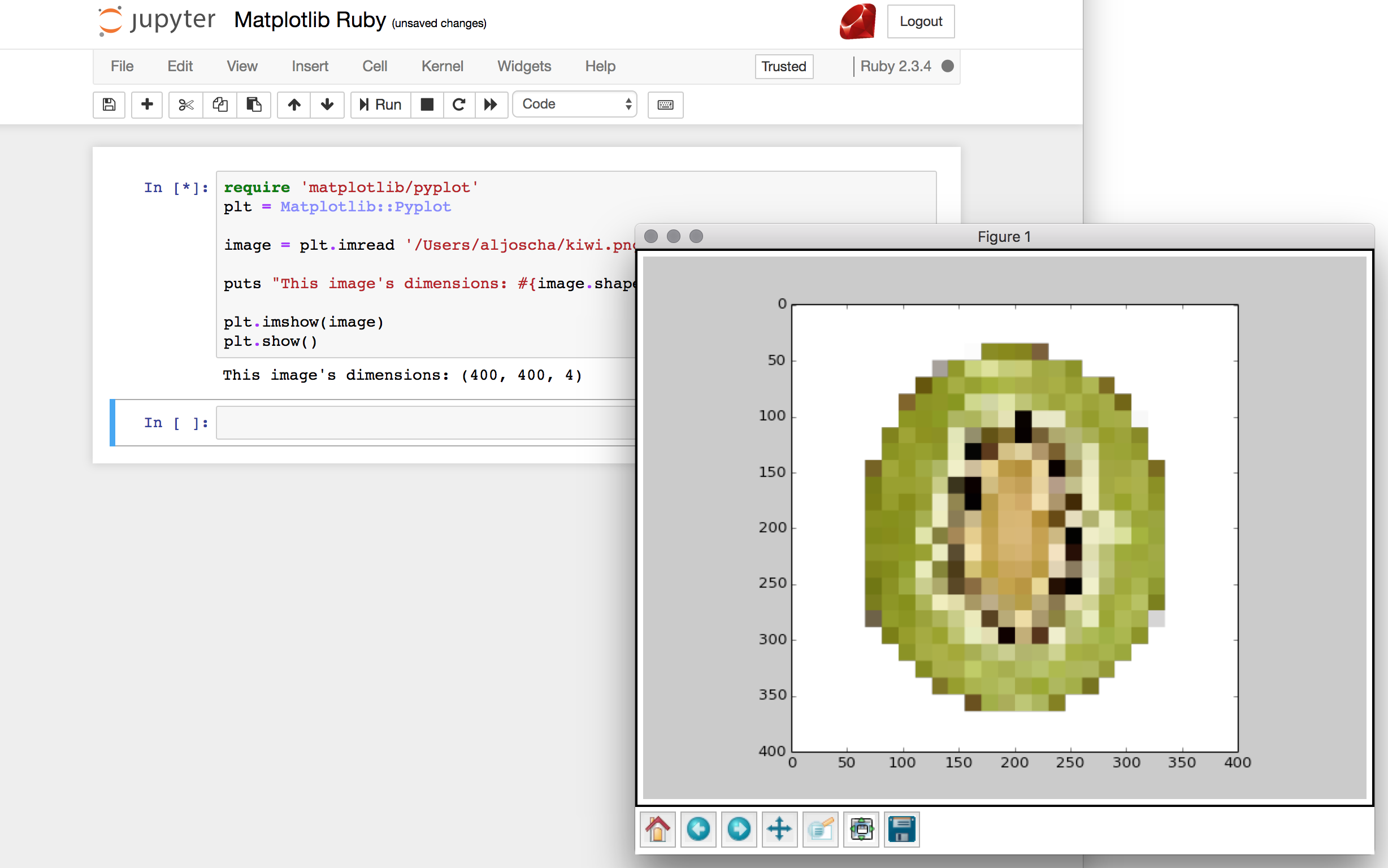Save the figure with floppy disk icon
This screenshot has height=868, width=1388.
point(902,829)
